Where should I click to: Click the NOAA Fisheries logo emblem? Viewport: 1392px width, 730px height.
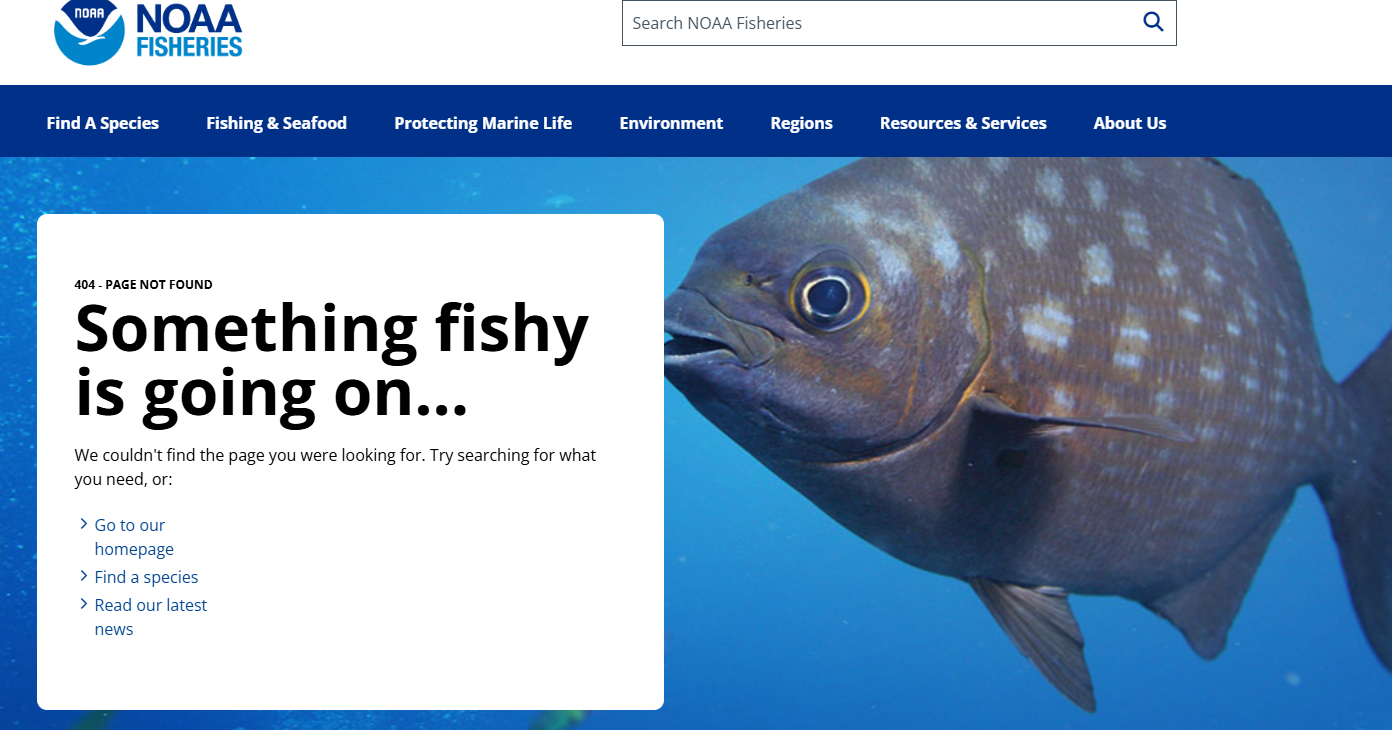[x=89, y=32]
